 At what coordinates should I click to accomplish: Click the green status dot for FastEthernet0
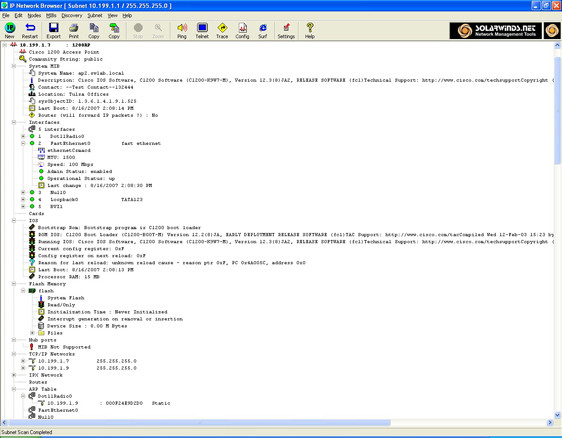pos(32,143)
